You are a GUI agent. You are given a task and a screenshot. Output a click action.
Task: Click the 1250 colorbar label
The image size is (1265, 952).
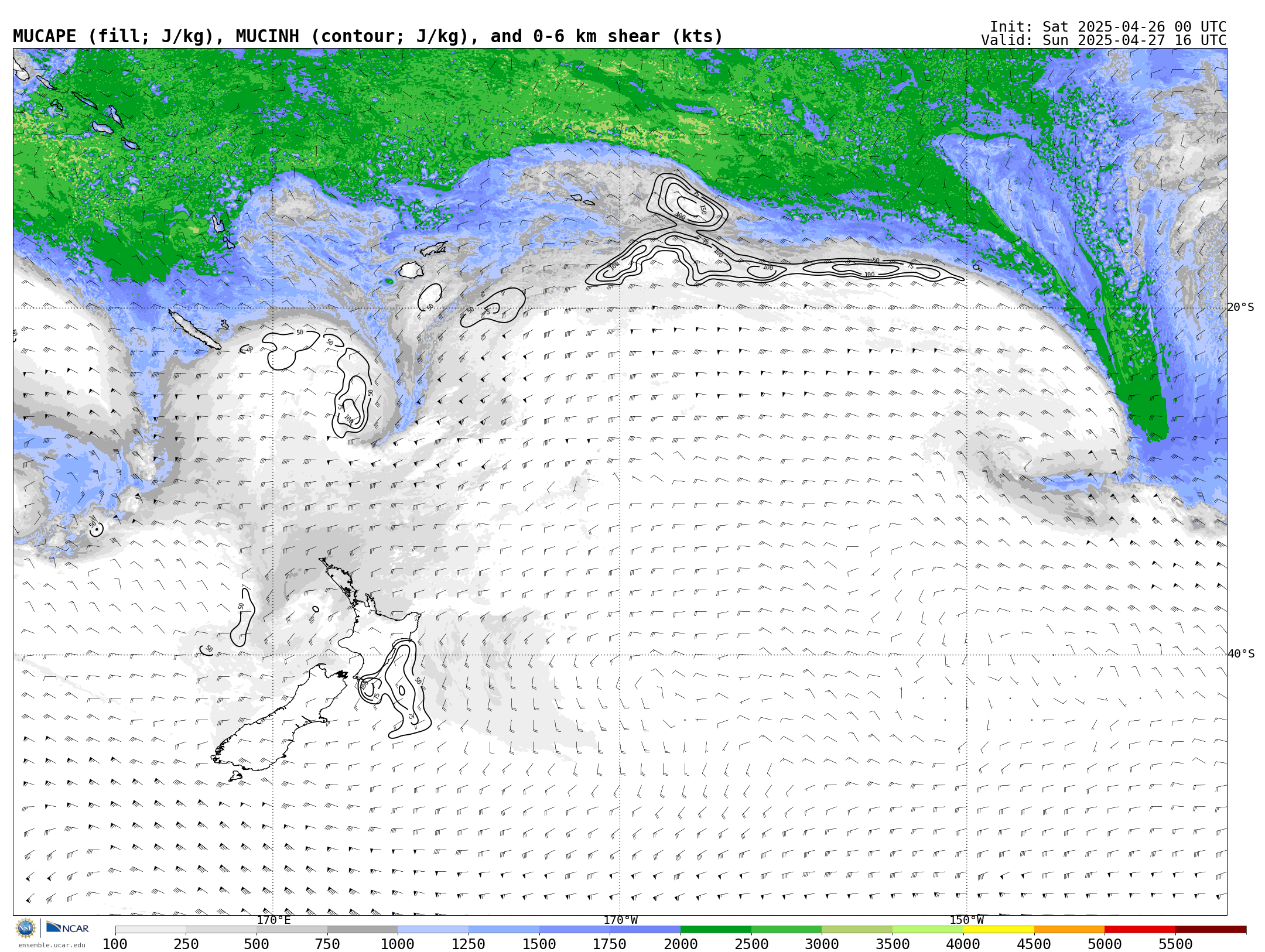coord(469,944)
